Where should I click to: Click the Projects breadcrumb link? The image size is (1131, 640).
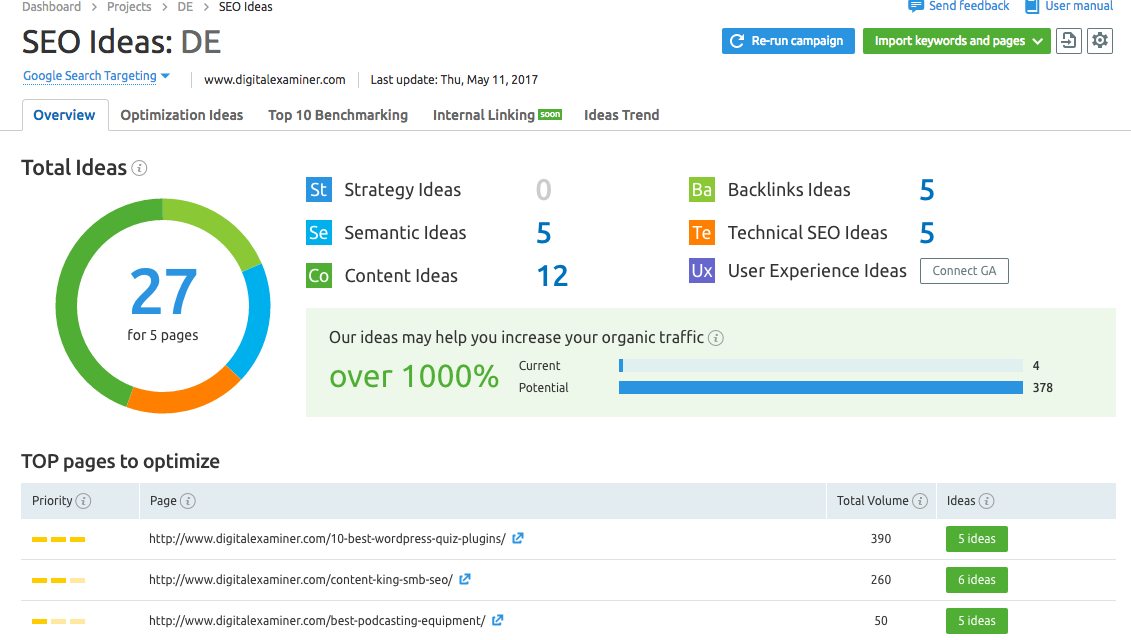click(128, 7)
